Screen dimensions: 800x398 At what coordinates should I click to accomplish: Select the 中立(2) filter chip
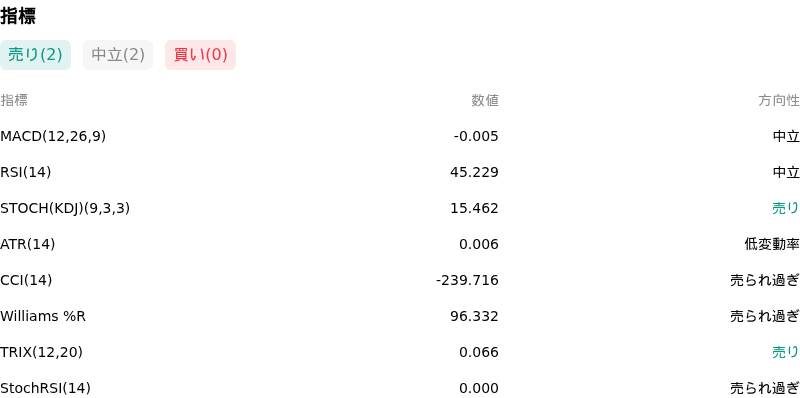coord(118,55)
